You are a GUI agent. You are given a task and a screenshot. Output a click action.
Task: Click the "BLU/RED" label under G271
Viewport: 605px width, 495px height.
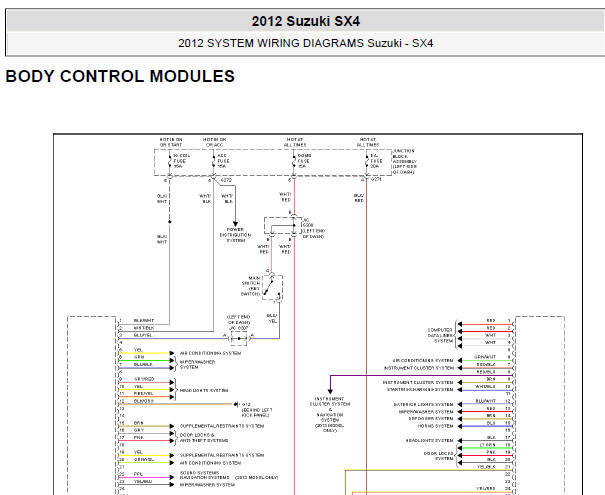(359, 198)
